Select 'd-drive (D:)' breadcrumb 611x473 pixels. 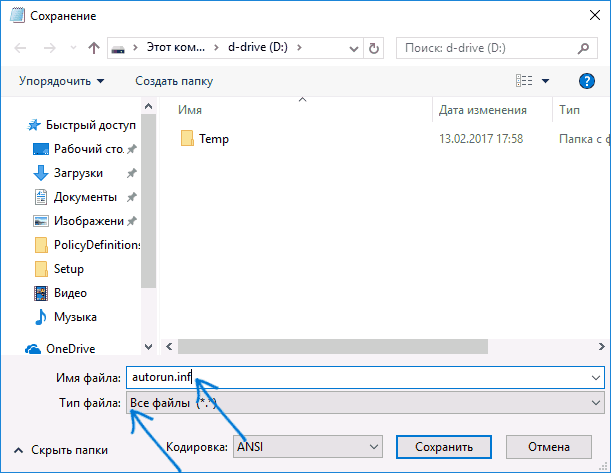pos(258,48)
